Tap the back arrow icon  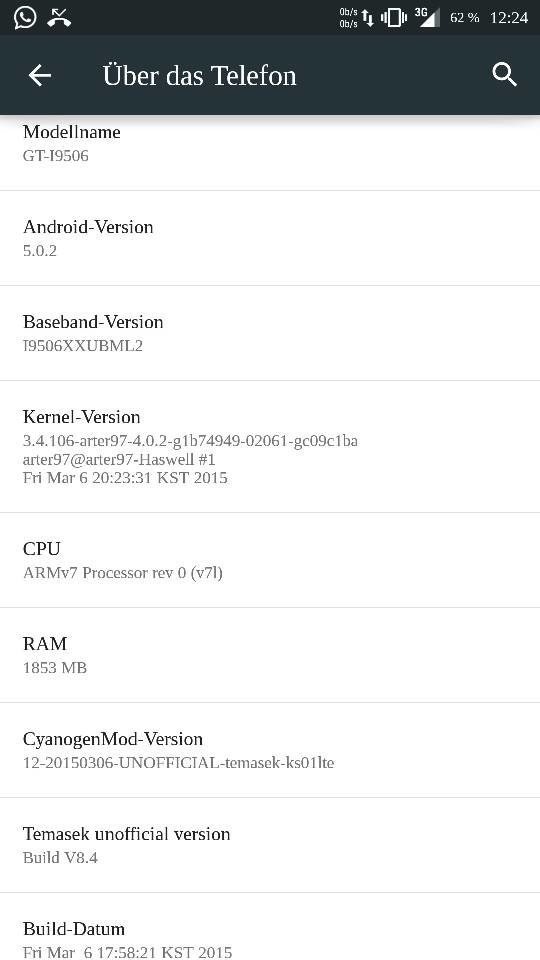40,76
